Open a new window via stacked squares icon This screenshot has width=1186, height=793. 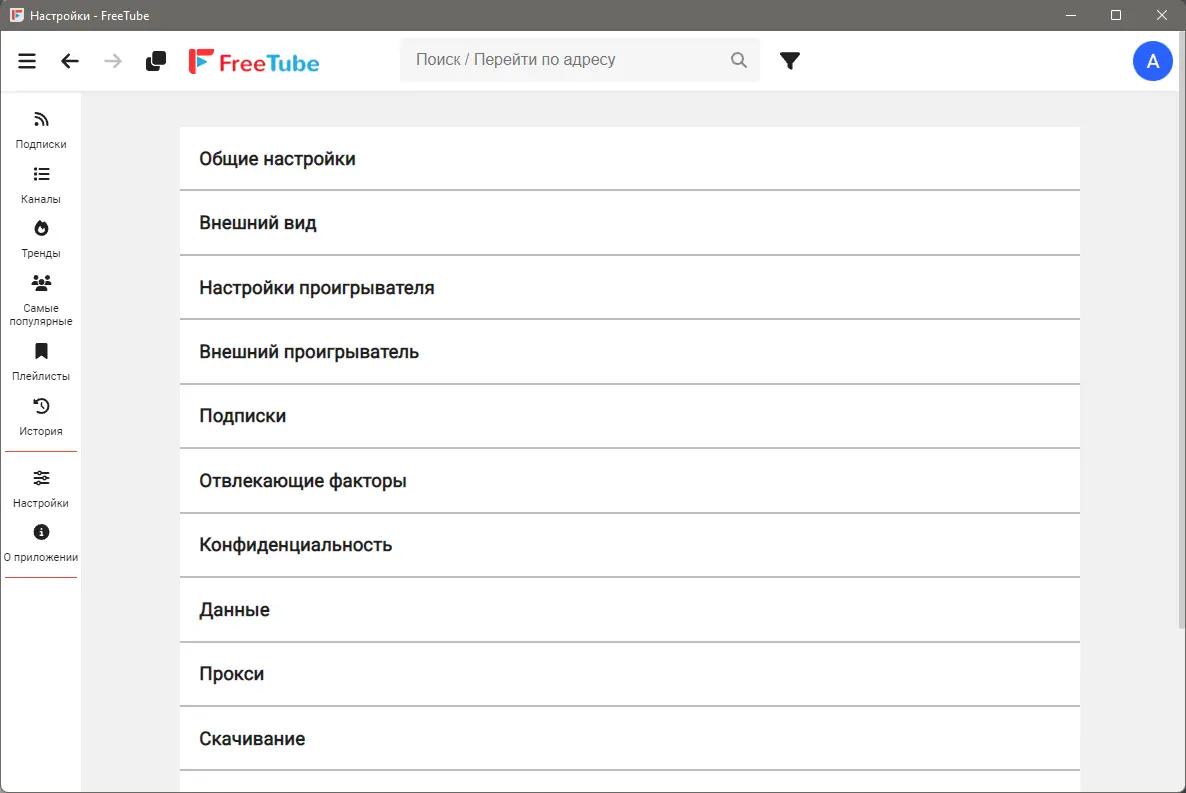point(156,61)
